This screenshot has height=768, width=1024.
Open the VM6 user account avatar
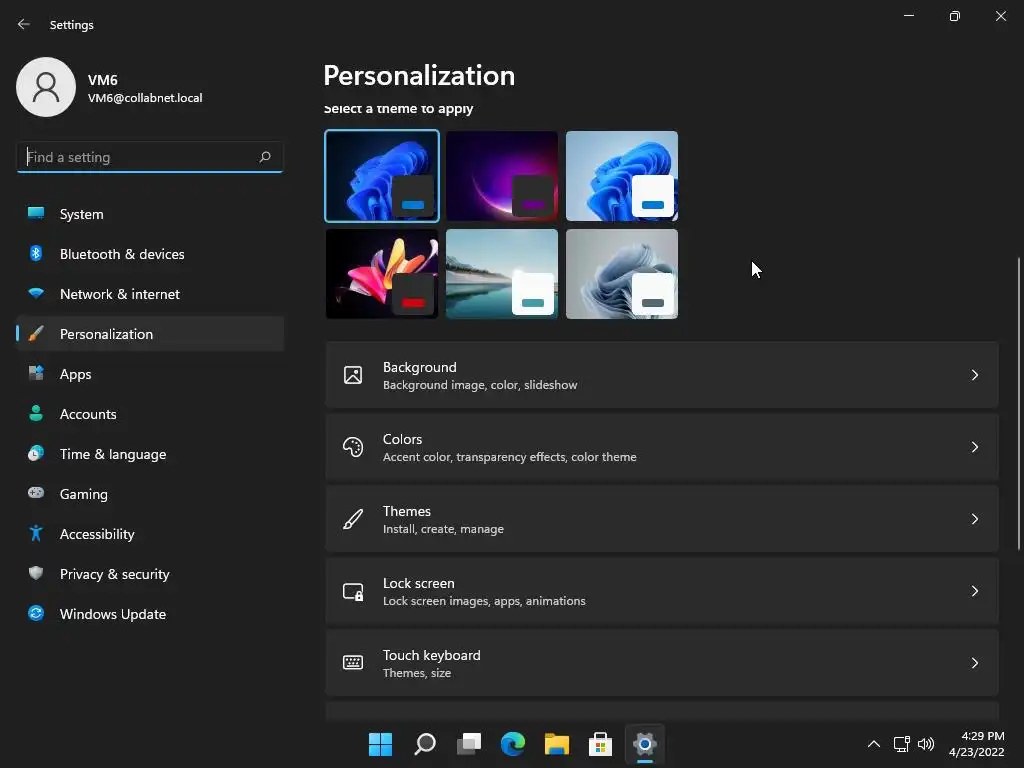46,87
